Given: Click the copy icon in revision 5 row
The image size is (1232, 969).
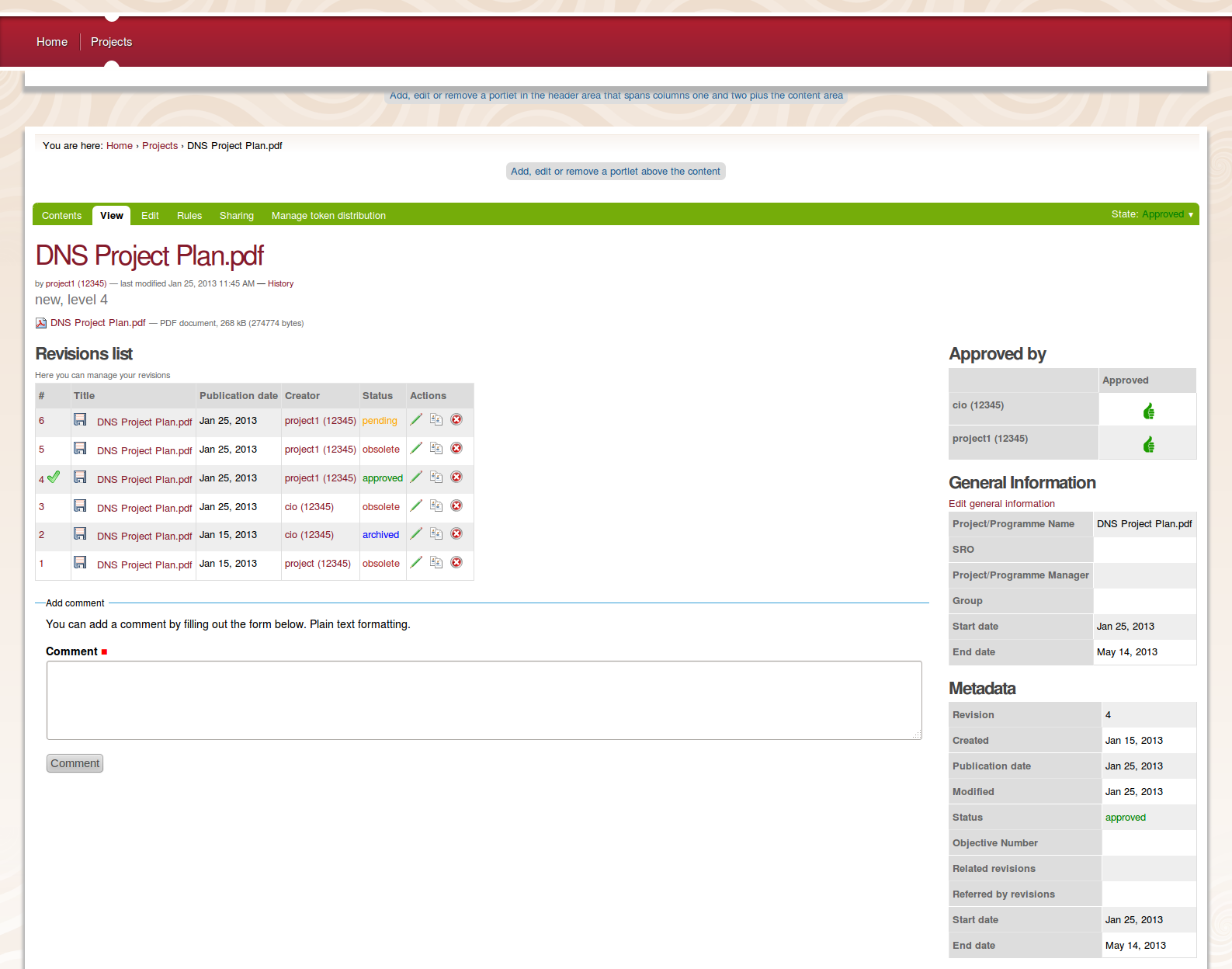Looking at the screenshot, I should (436, 448).
